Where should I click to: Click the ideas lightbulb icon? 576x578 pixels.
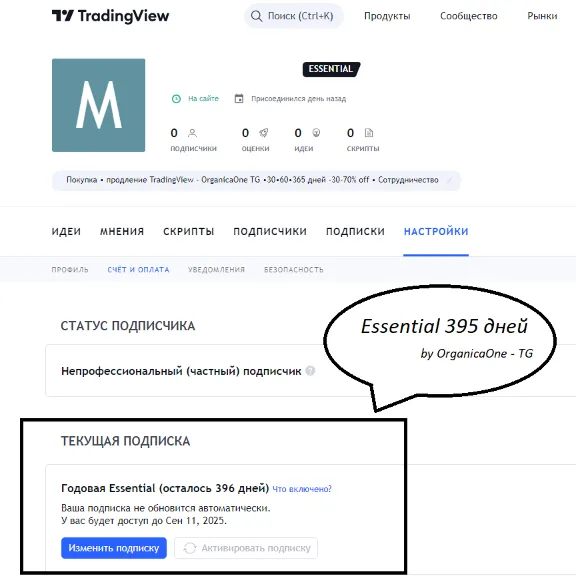316,132
